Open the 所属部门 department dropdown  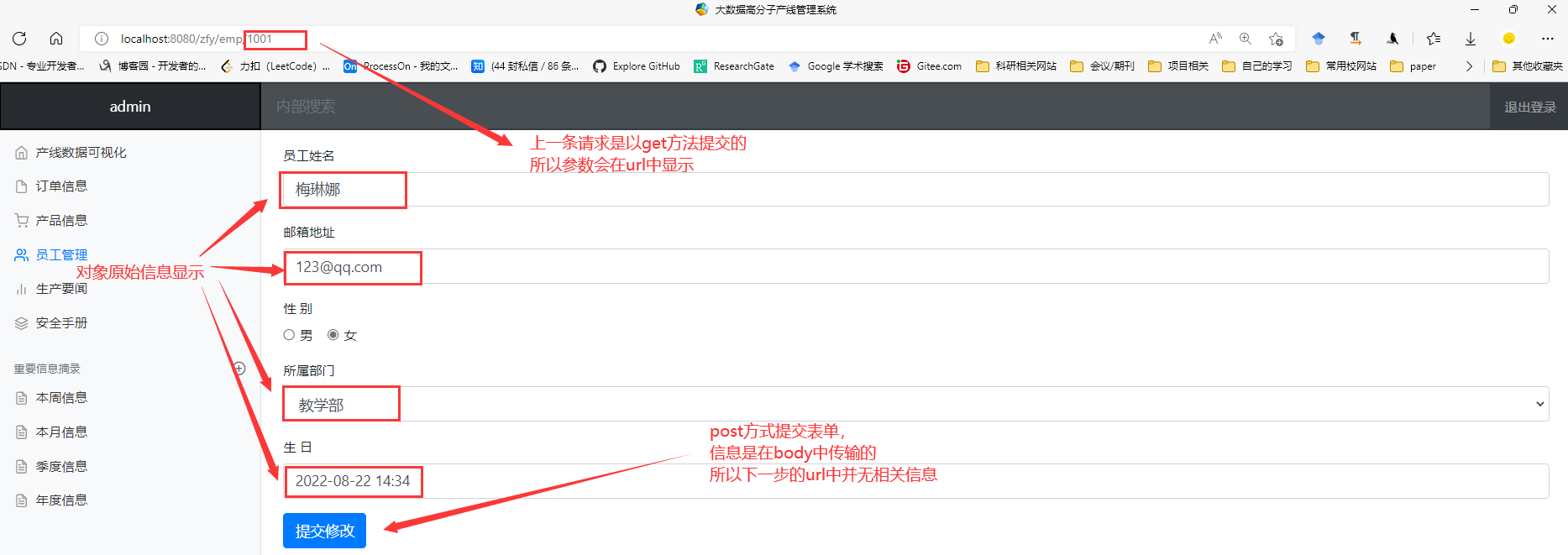tap(916, 405)
